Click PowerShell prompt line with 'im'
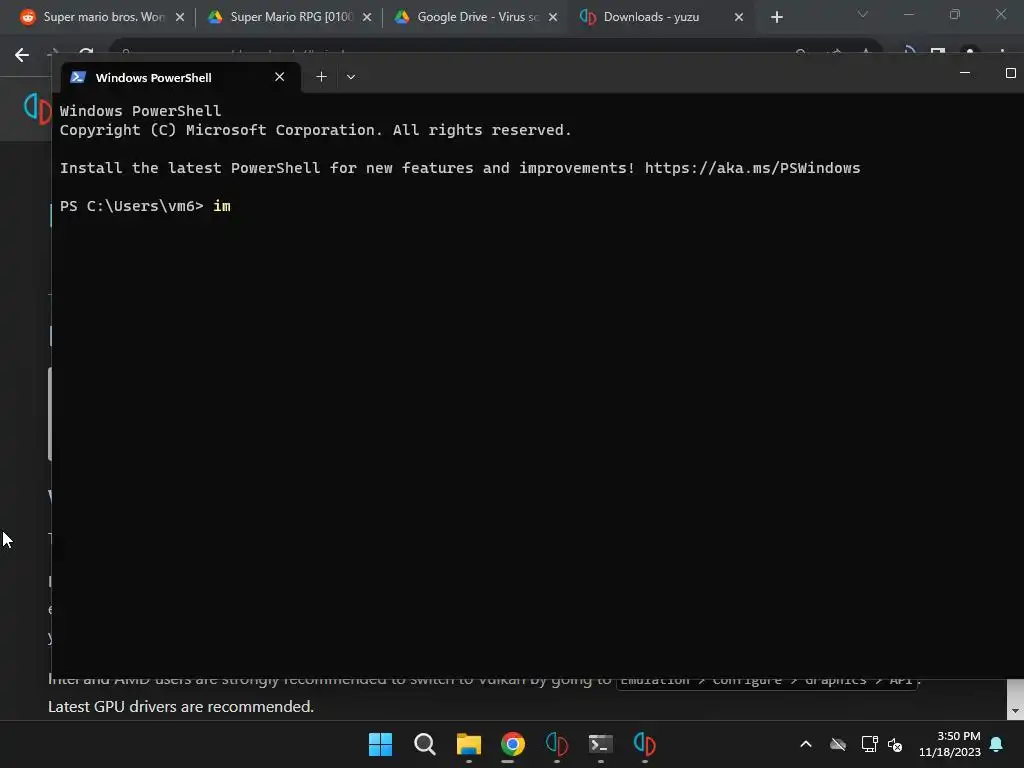The width and height of the screenshot is (1024, 768). (x=145, y=206)
